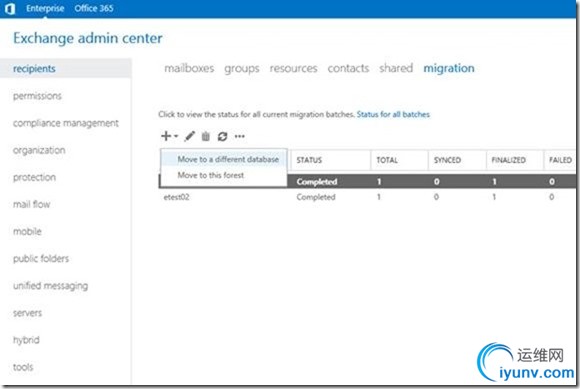
Task: Click the plus new migration batch icon
Action: (166, 136)
